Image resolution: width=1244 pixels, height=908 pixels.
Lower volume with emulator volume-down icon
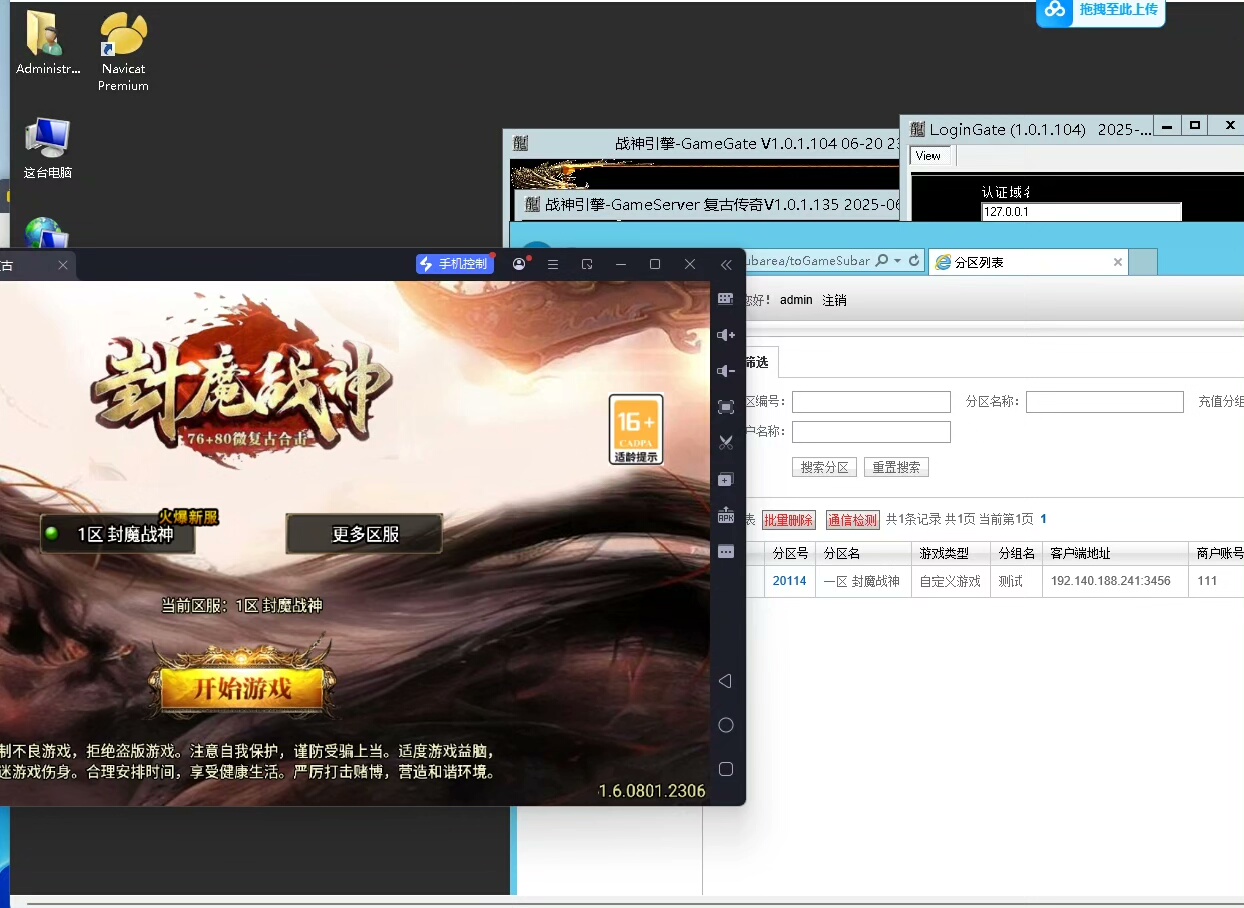[726, 371]
